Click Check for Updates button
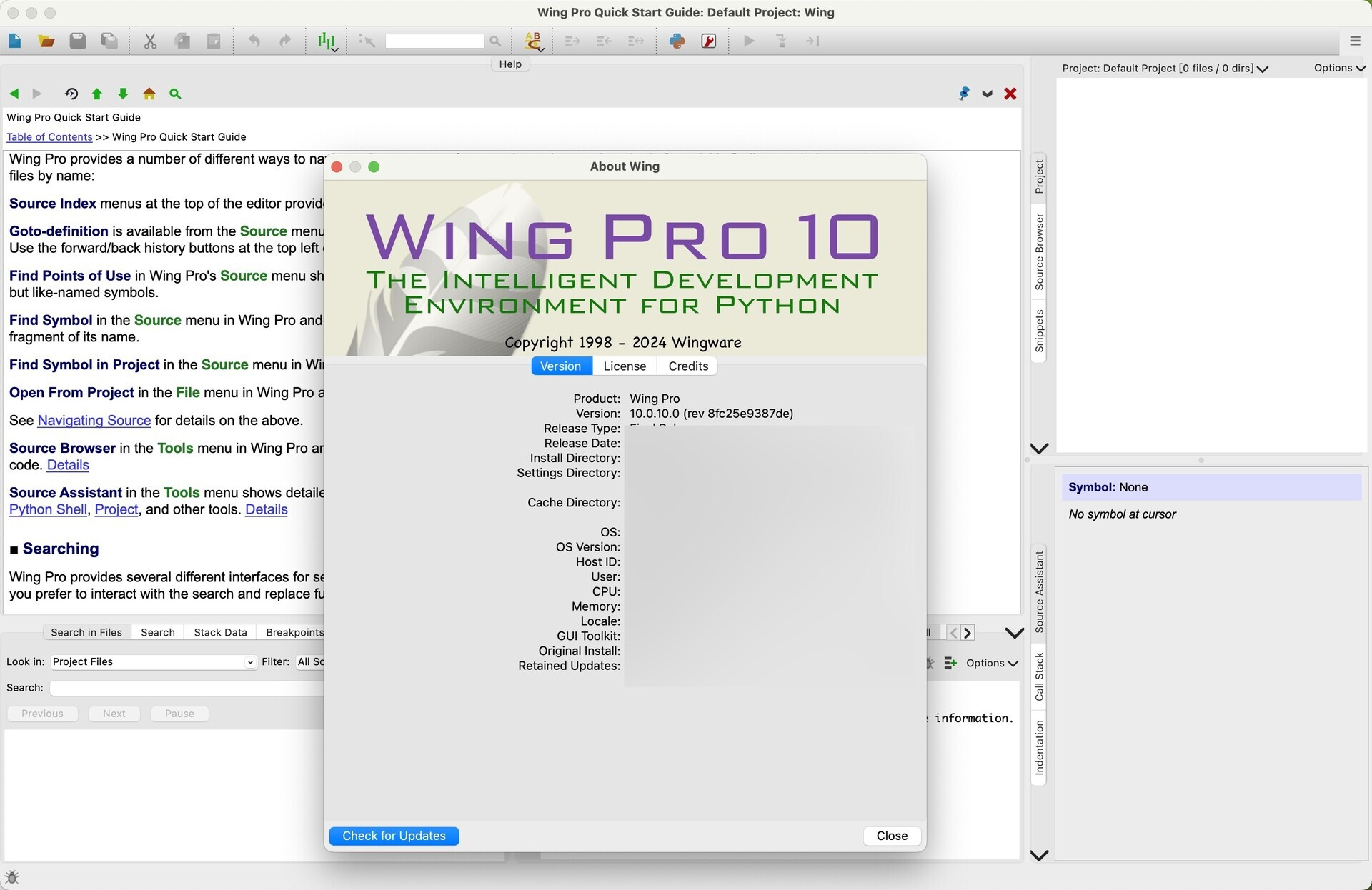The width and height of the screenshot is (1372, 890). [394, 836]
